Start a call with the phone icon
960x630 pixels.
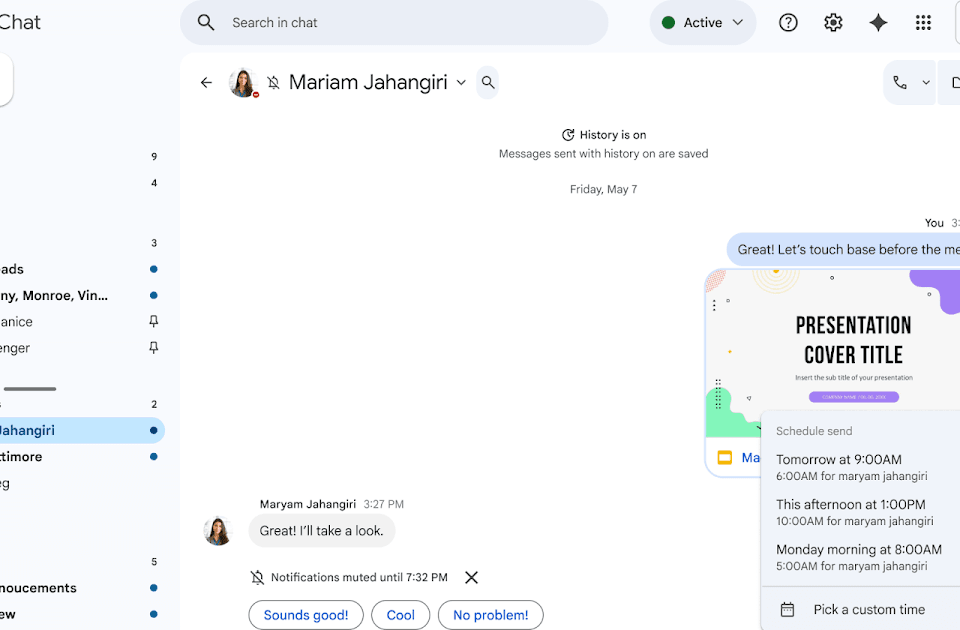(x=900, y=83)
